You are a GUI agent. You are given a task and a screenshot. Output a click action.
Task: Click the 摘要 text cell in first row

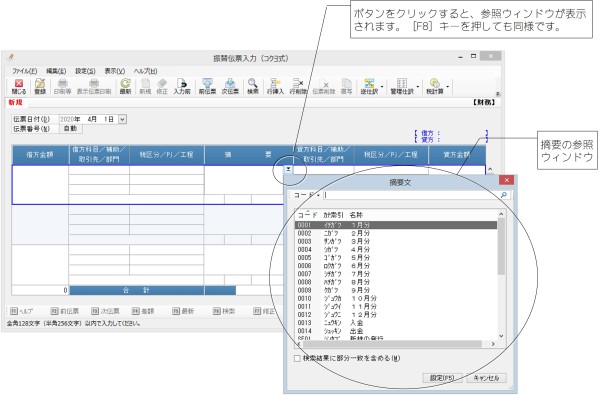[x=245, y=180]
